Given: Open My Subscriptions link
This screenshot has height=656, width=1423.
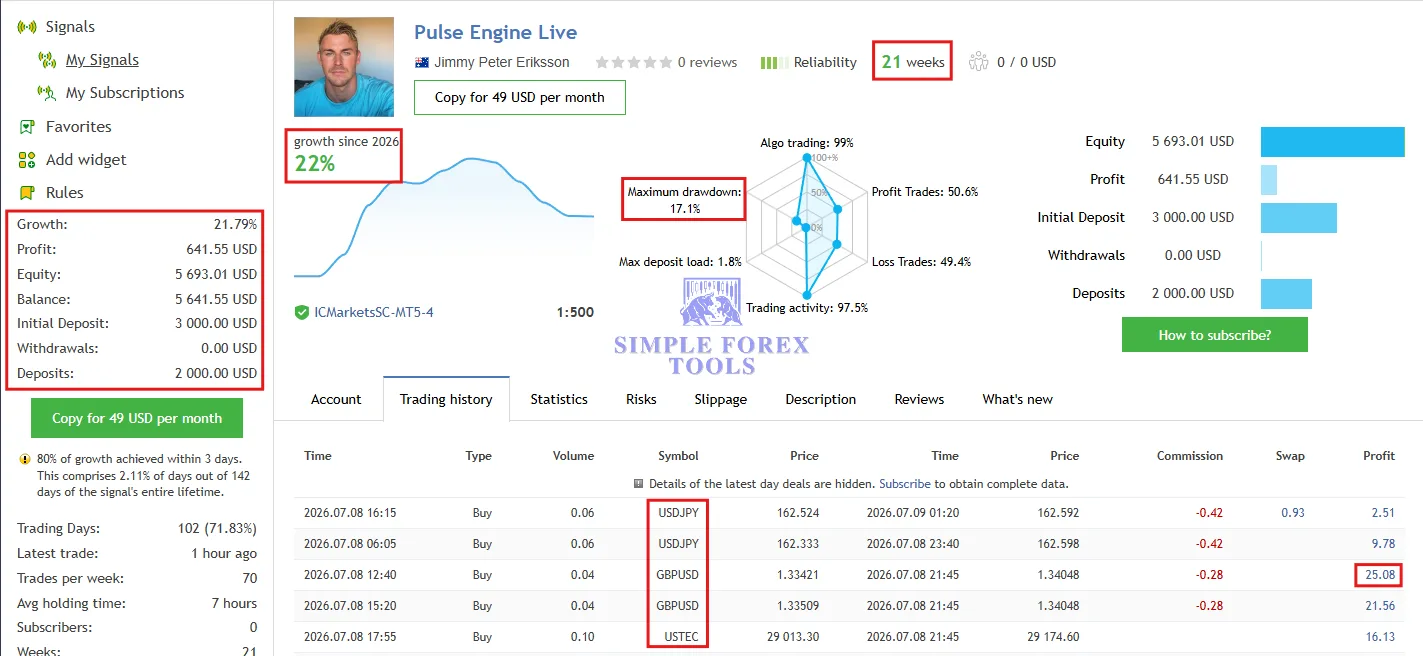Looking at the screenshot, I should [x=125, y=93].
